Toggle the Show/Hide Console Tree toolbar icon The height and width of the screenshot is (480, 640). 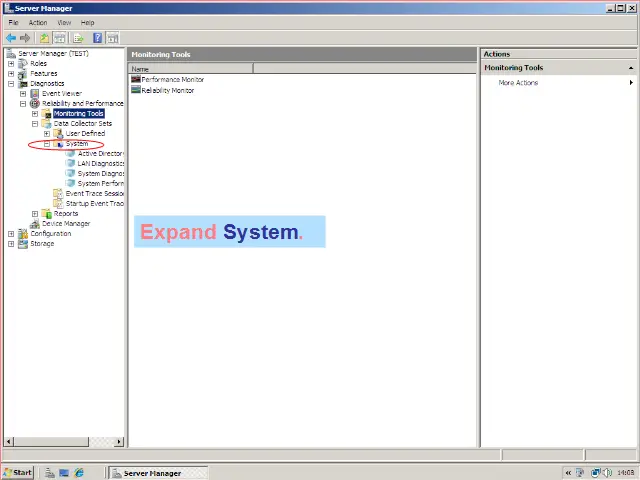[x=60, y=38]
